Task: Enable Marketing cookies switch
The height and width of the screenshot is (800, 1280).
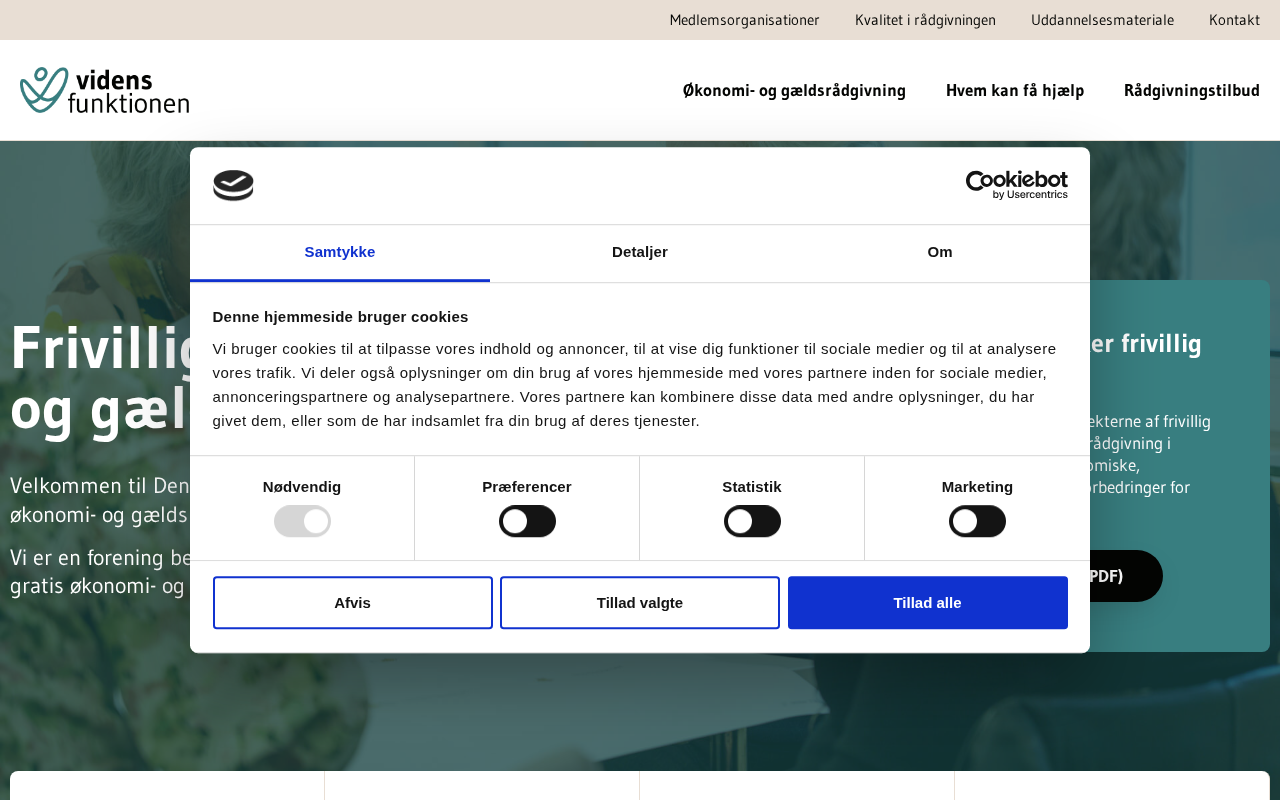Action: [977, 521]
